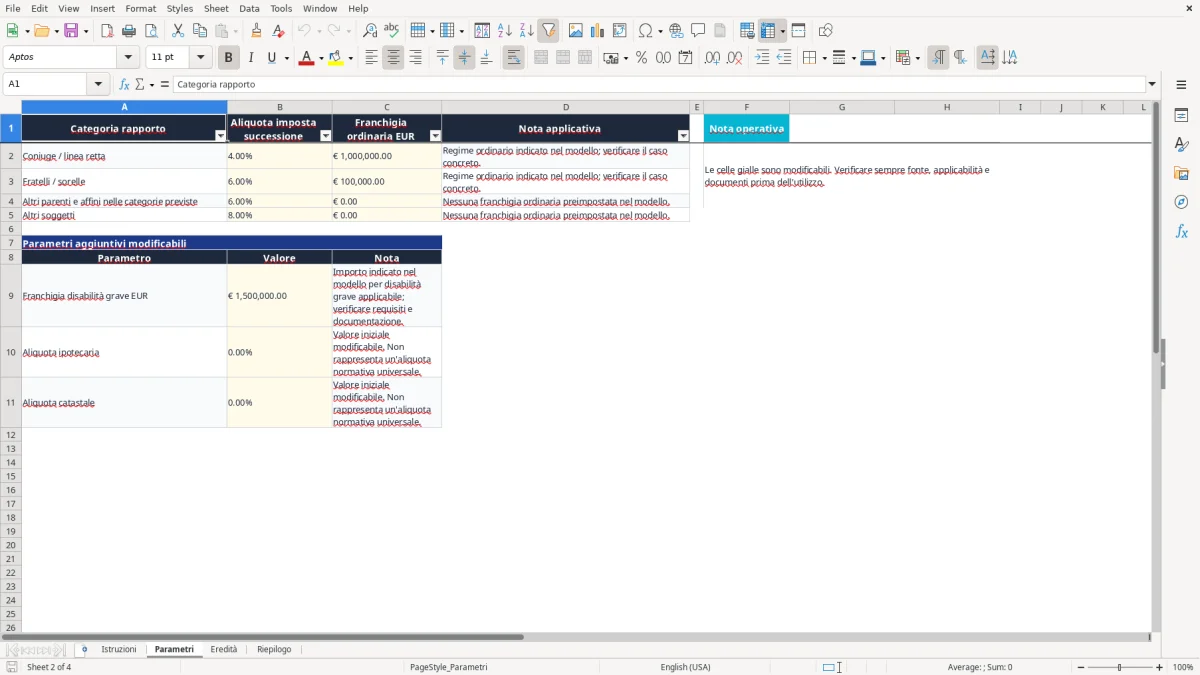Image resolution: width=1200 pixels, height=675 pixels.
Task: Toggle Wrap Text
Action: click(x=514, y=58)
